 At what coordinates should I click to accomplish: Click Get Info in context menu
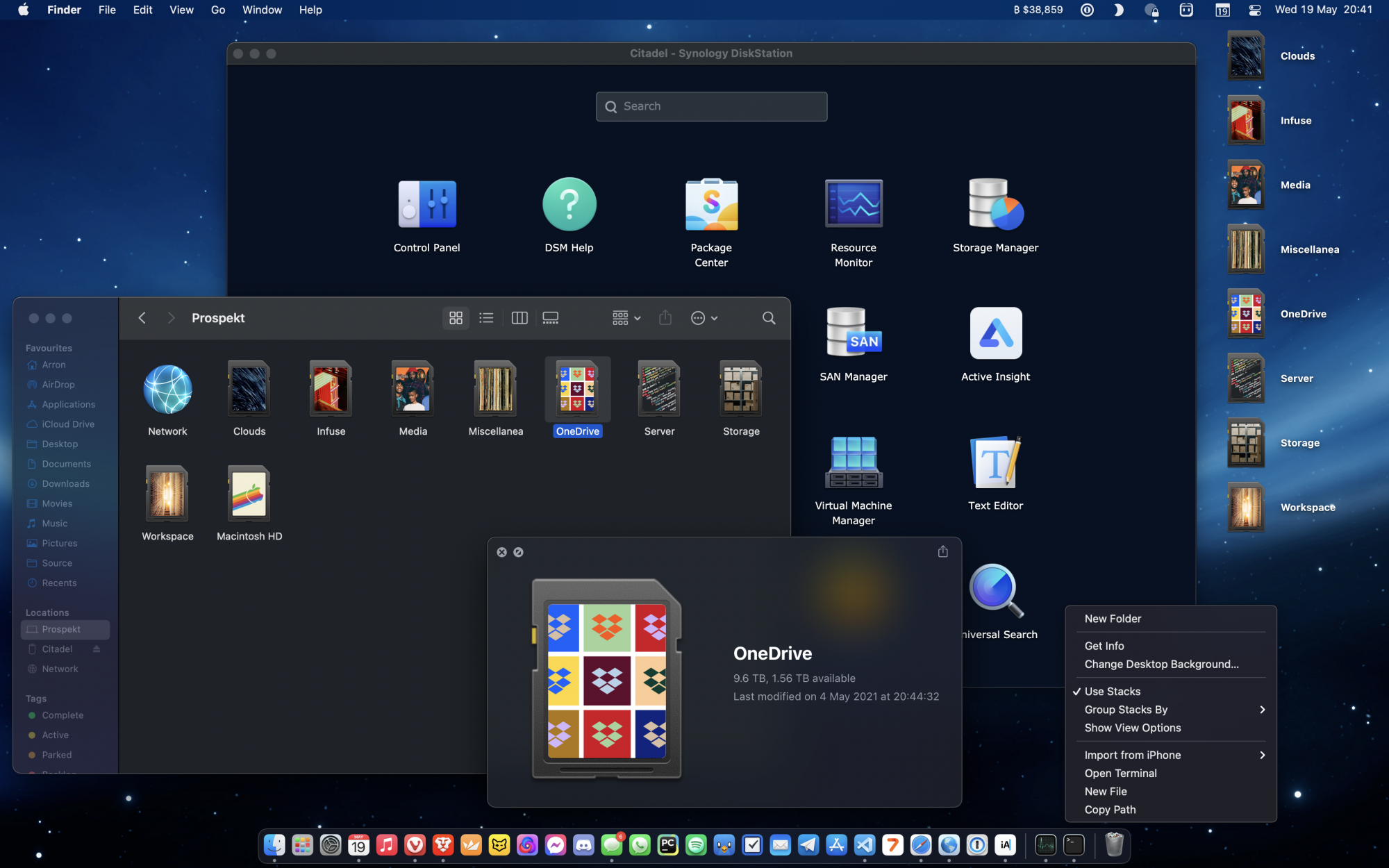[x=1104, y=646]
